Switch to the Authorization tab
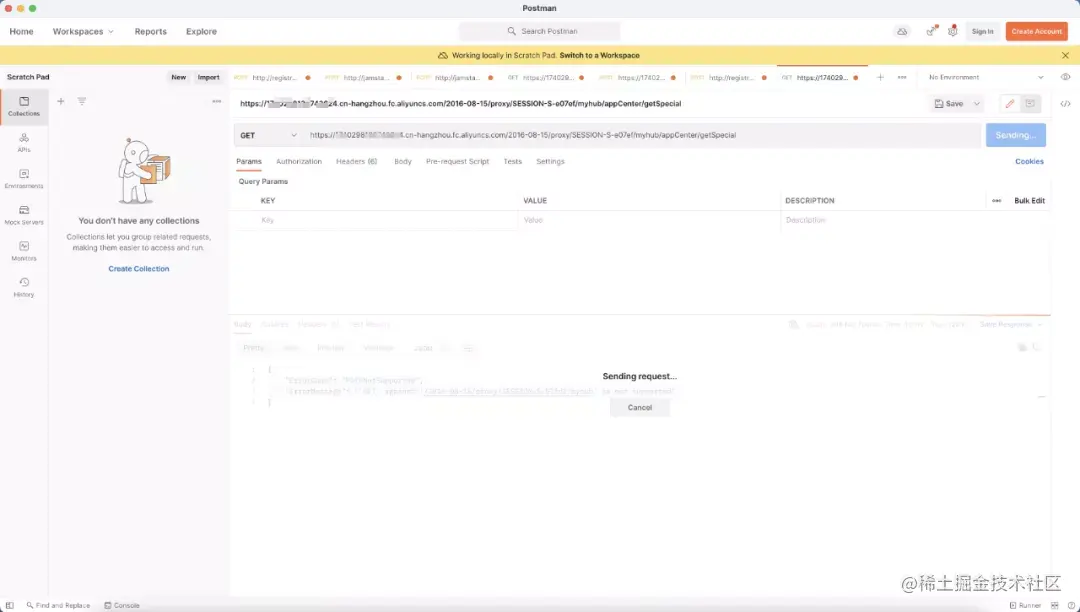The image size is (1080, 612). pos(299,162)
